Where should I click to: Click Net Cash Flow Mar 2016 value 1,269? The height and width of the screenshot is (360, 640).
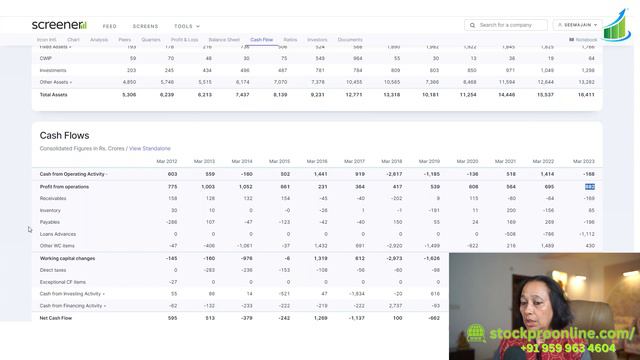[x=320, y=318]
